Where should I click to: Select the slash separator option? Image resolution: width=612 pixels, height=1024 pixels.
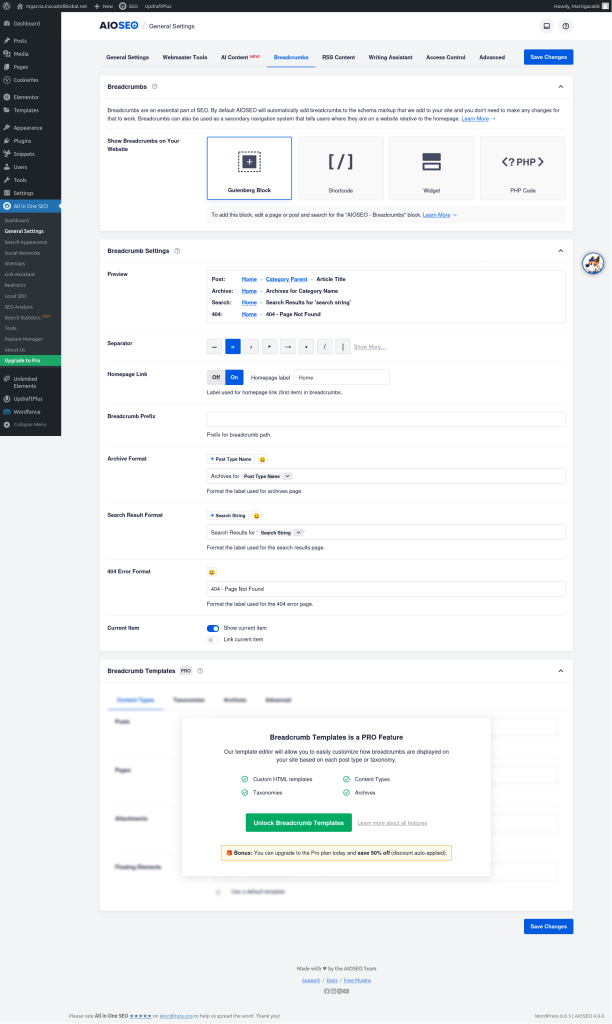(325, 347)
